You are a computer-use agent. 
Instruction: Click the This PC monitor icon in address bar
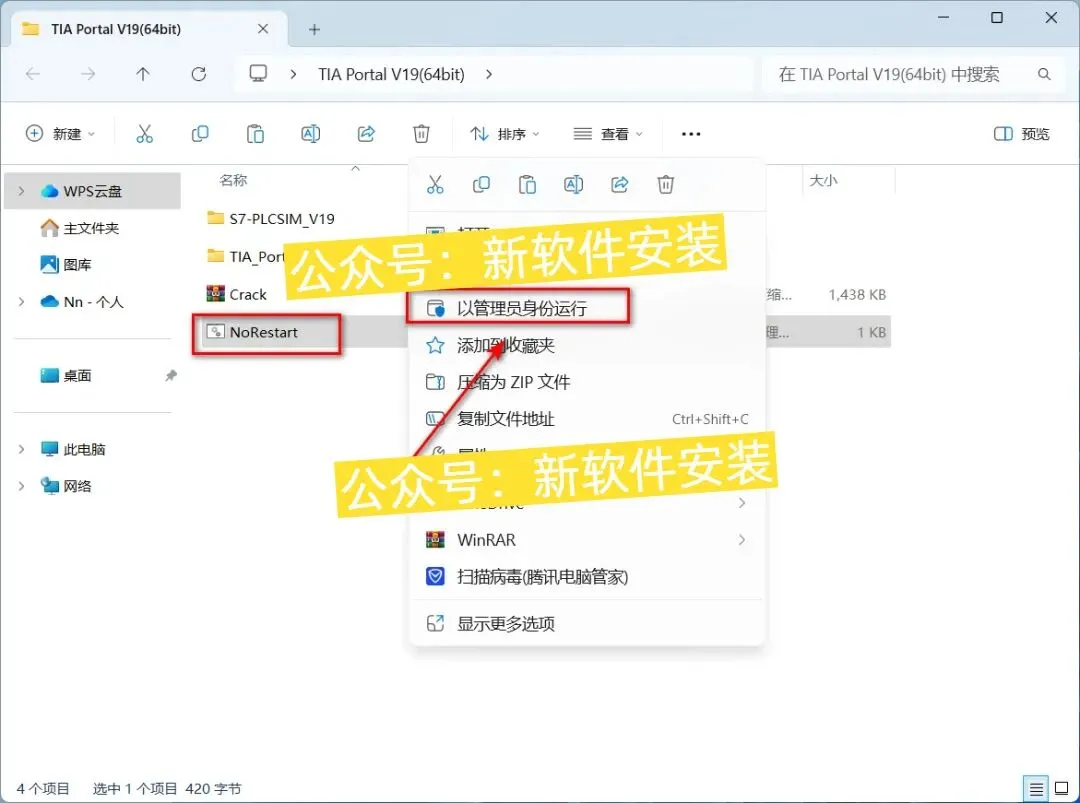tap(258, 74)
